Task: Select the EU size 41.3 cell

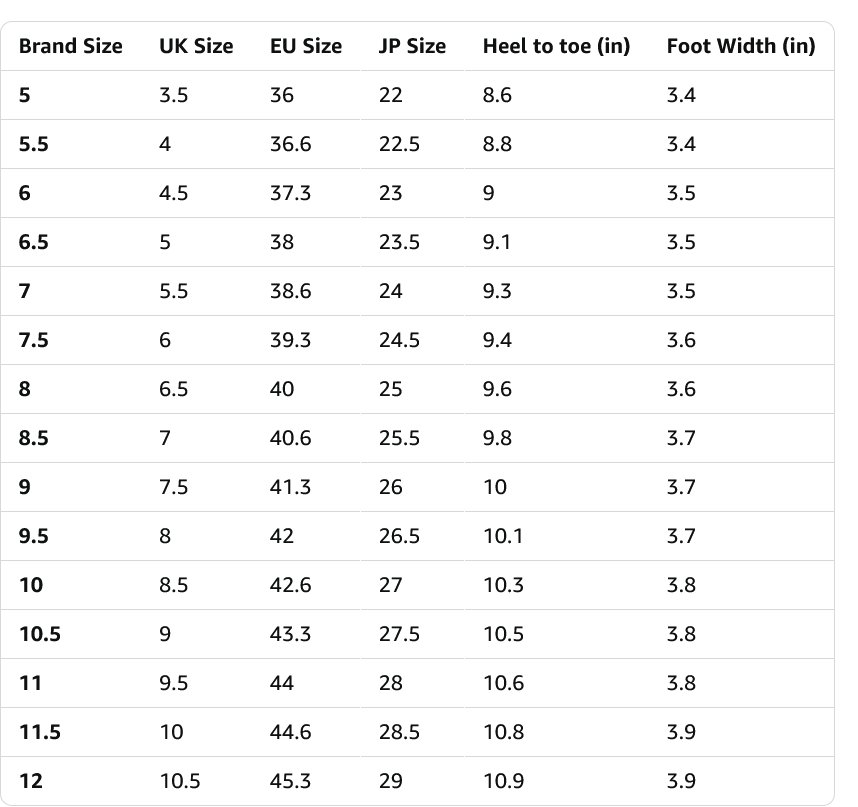Action: 290,487
